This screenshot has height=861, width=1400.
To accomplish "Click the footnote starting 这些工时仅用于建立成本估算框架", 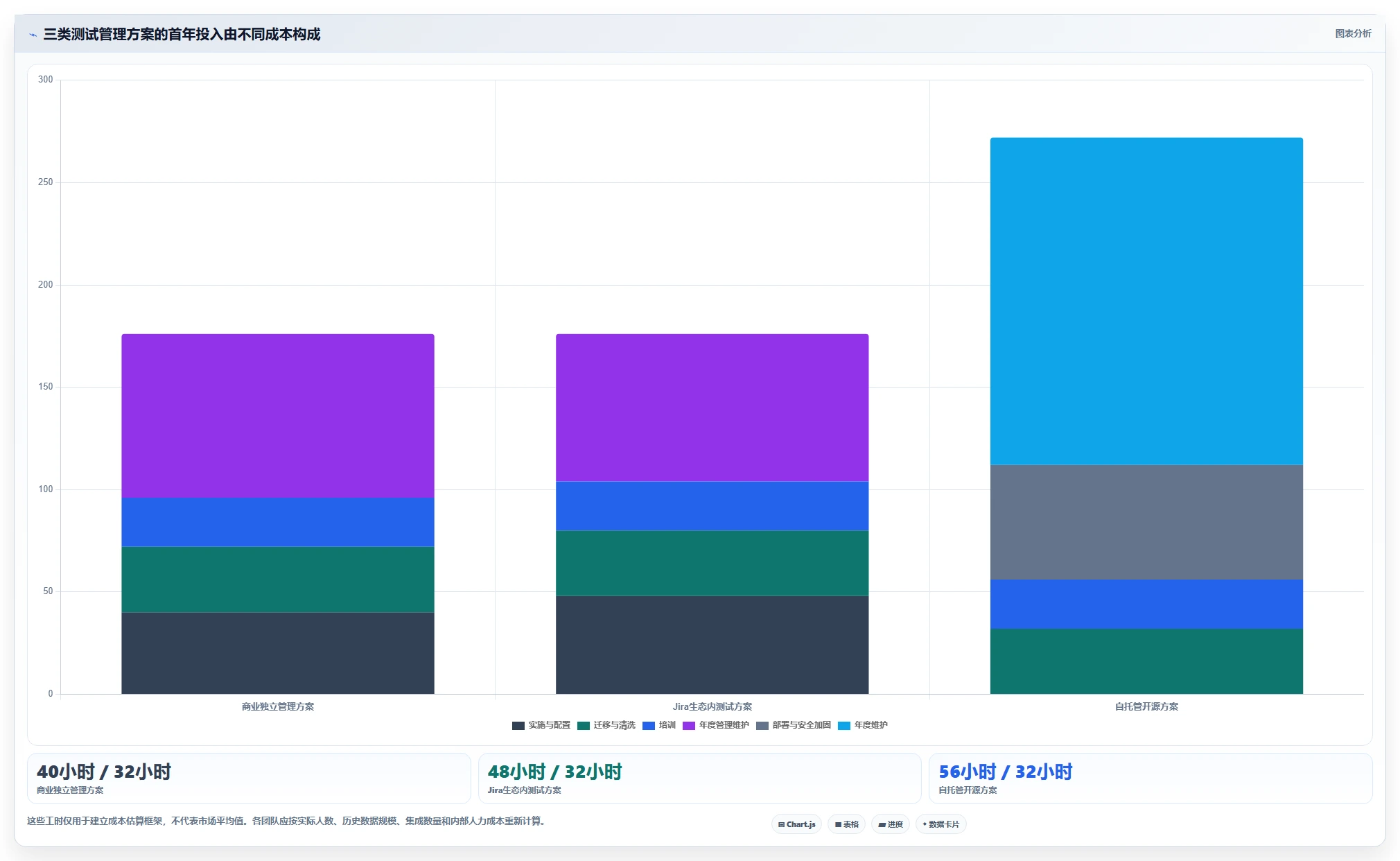I will point(288,821).
